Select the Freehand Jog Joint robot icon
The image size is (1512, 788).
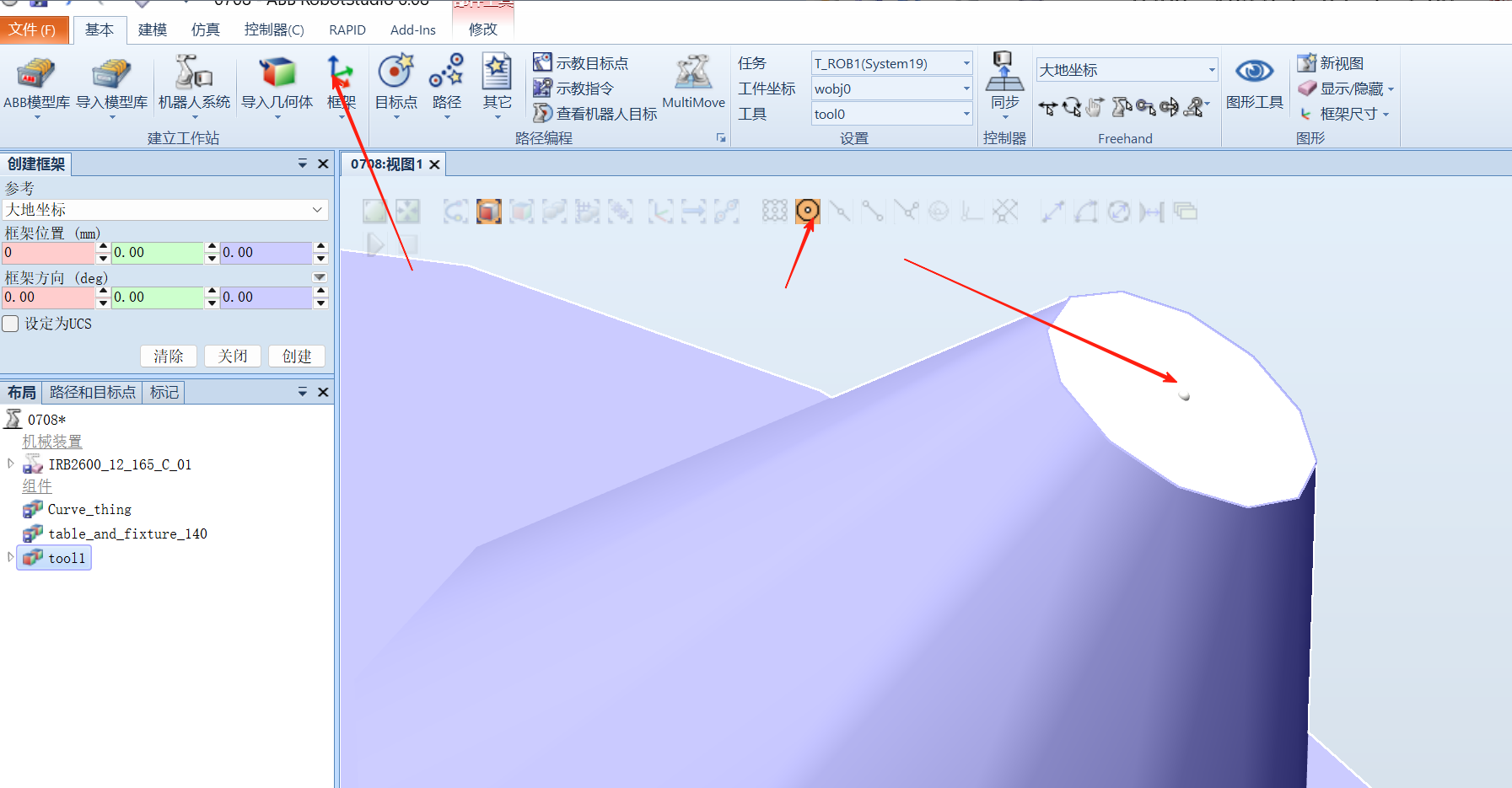1121,107
